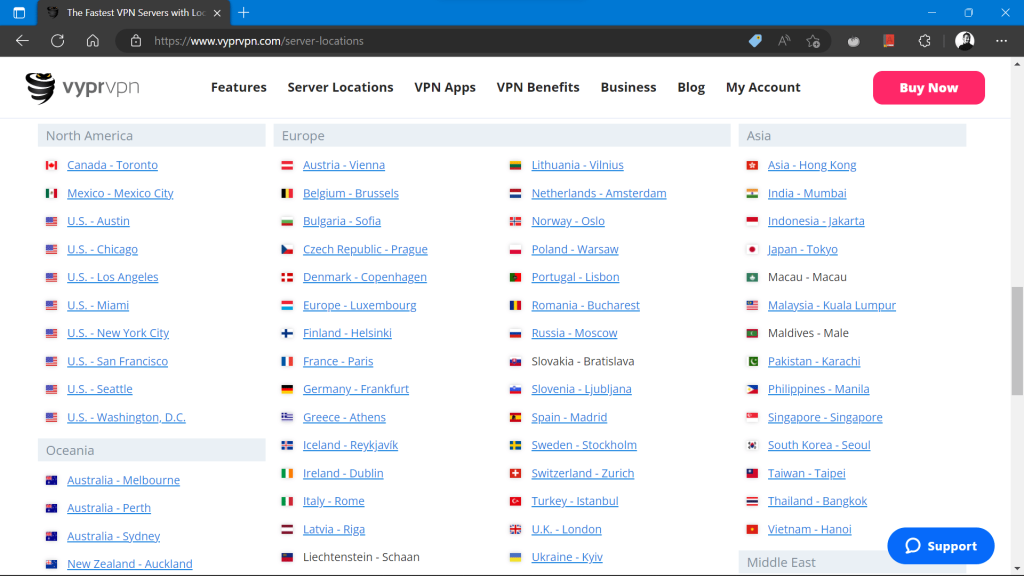Open the Support chat button

[940, 546]
